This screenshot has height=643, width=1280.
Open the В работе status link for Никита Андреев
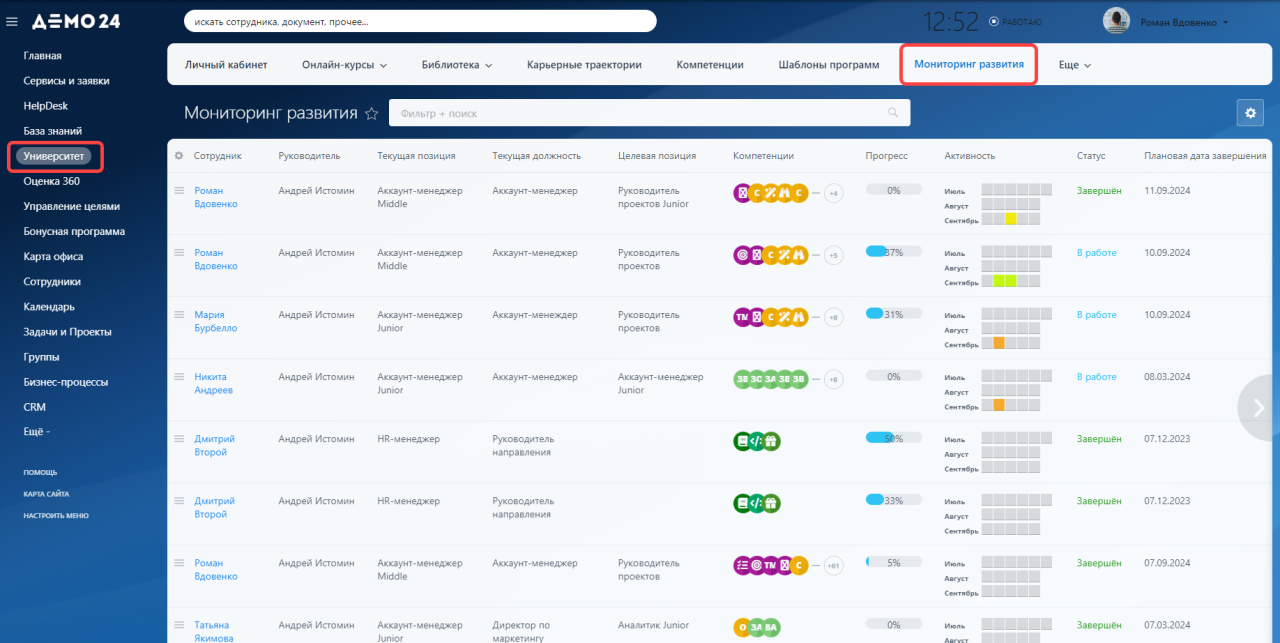(x=1096, y=377)
